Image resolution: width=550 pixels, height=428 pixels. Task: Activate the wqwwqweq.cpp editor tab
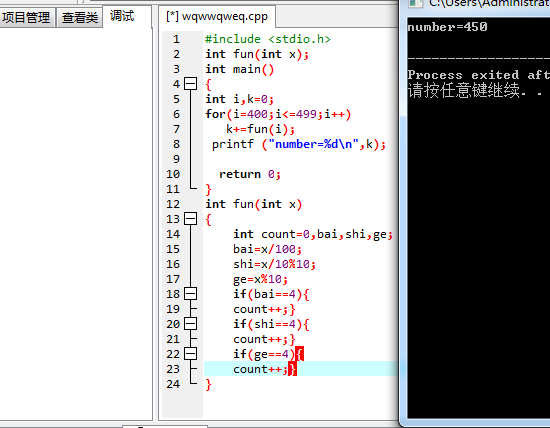(x=217, y=16)
